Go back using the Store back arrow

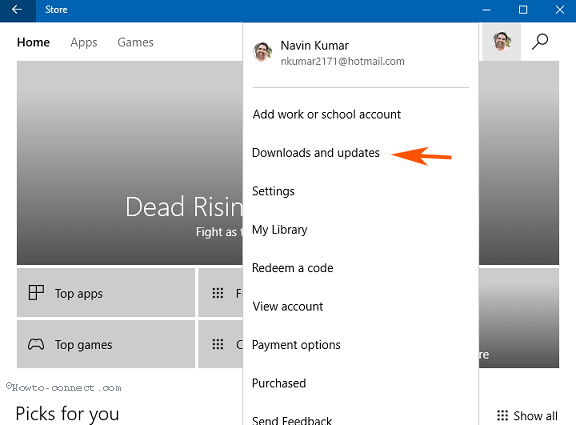tap(17, 10)
